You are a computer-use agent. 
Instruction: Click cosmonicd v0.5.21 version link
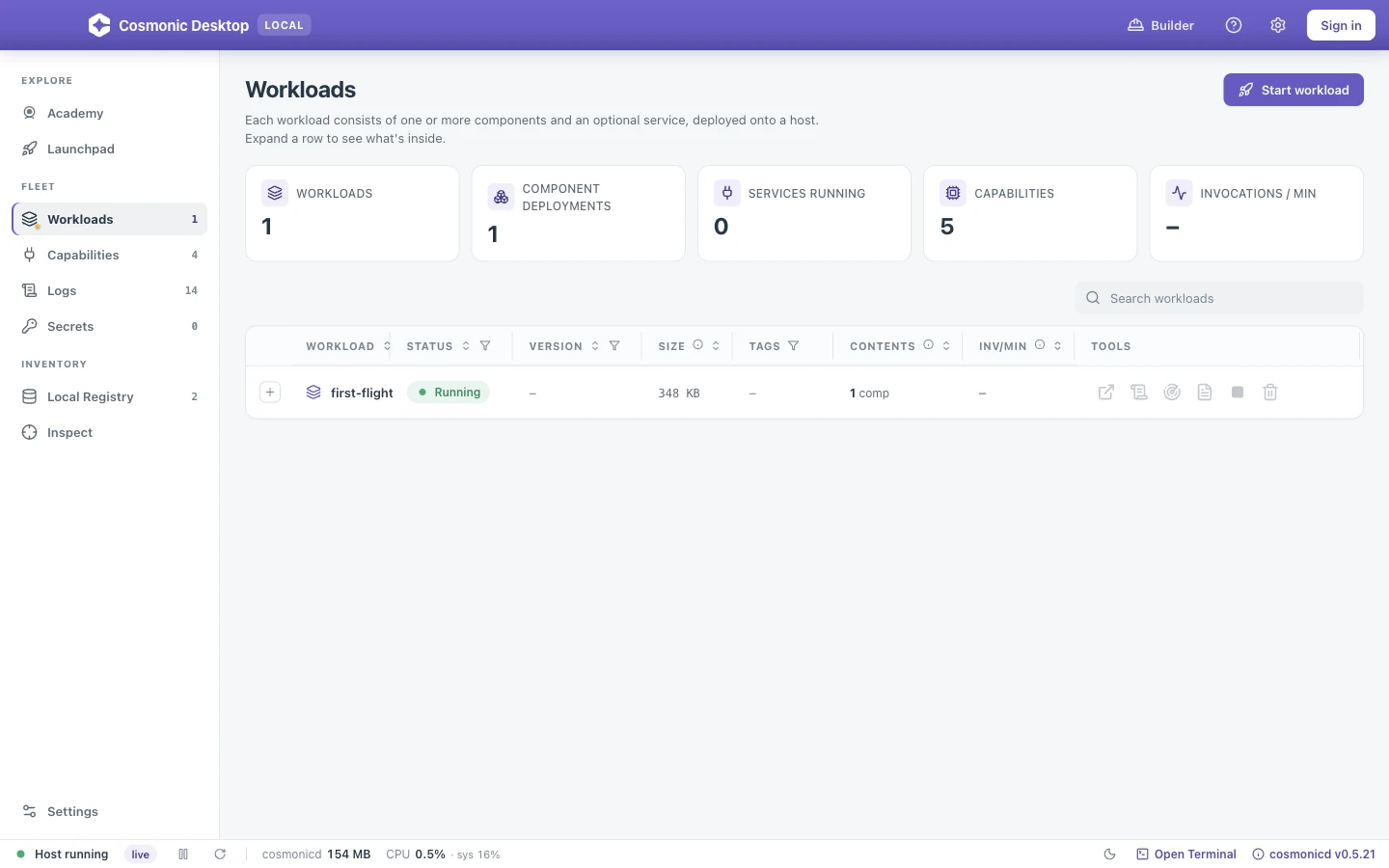1314,854
